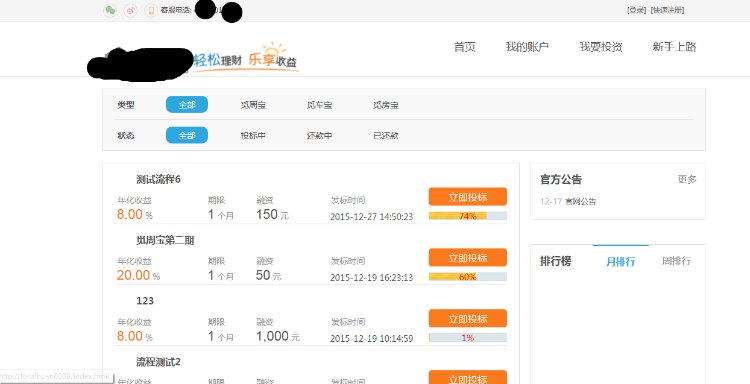750x384 pixels.
Task: Click 立即投标 for 流程测试2
Action: (x=468, y=377)
